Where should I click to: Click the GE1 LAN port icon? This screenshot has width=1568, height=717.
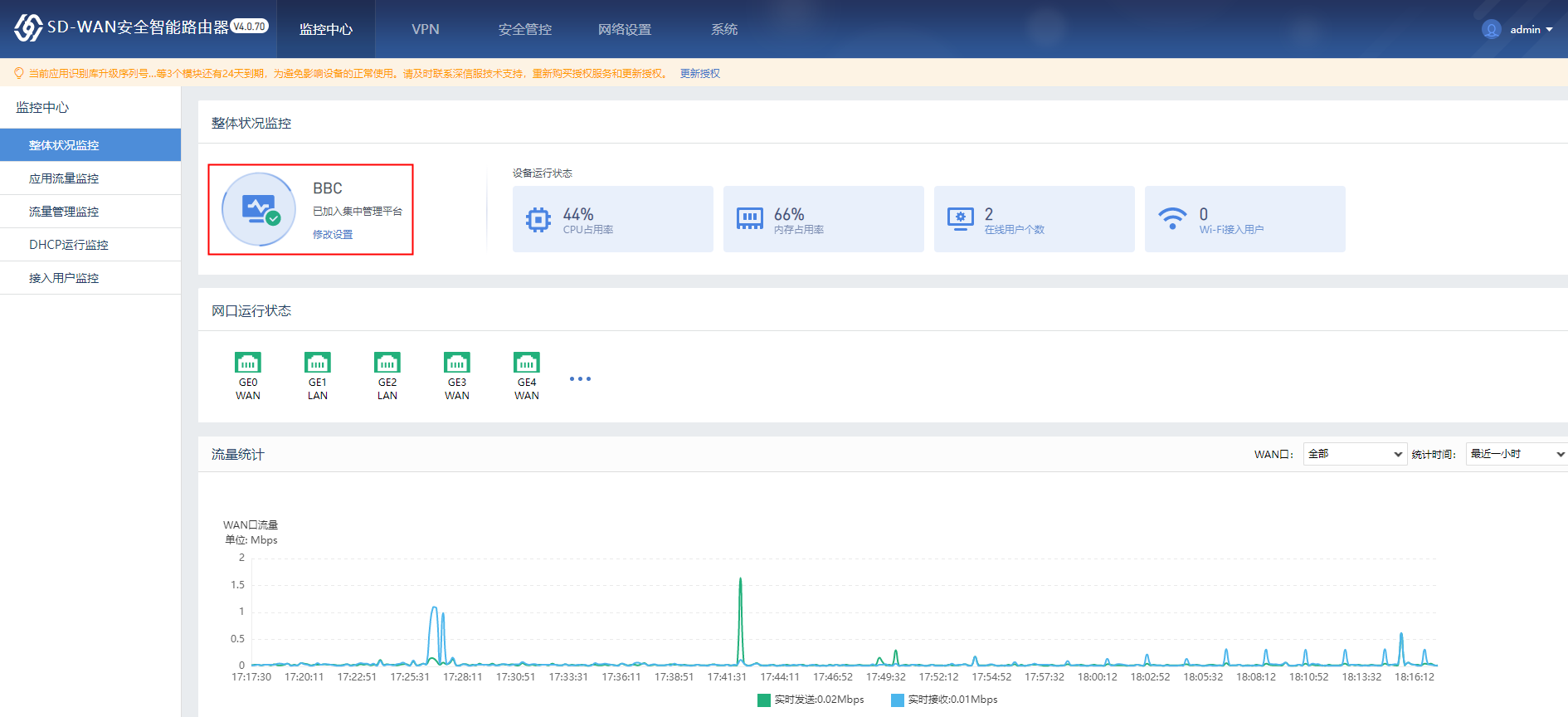pos(318,363)
